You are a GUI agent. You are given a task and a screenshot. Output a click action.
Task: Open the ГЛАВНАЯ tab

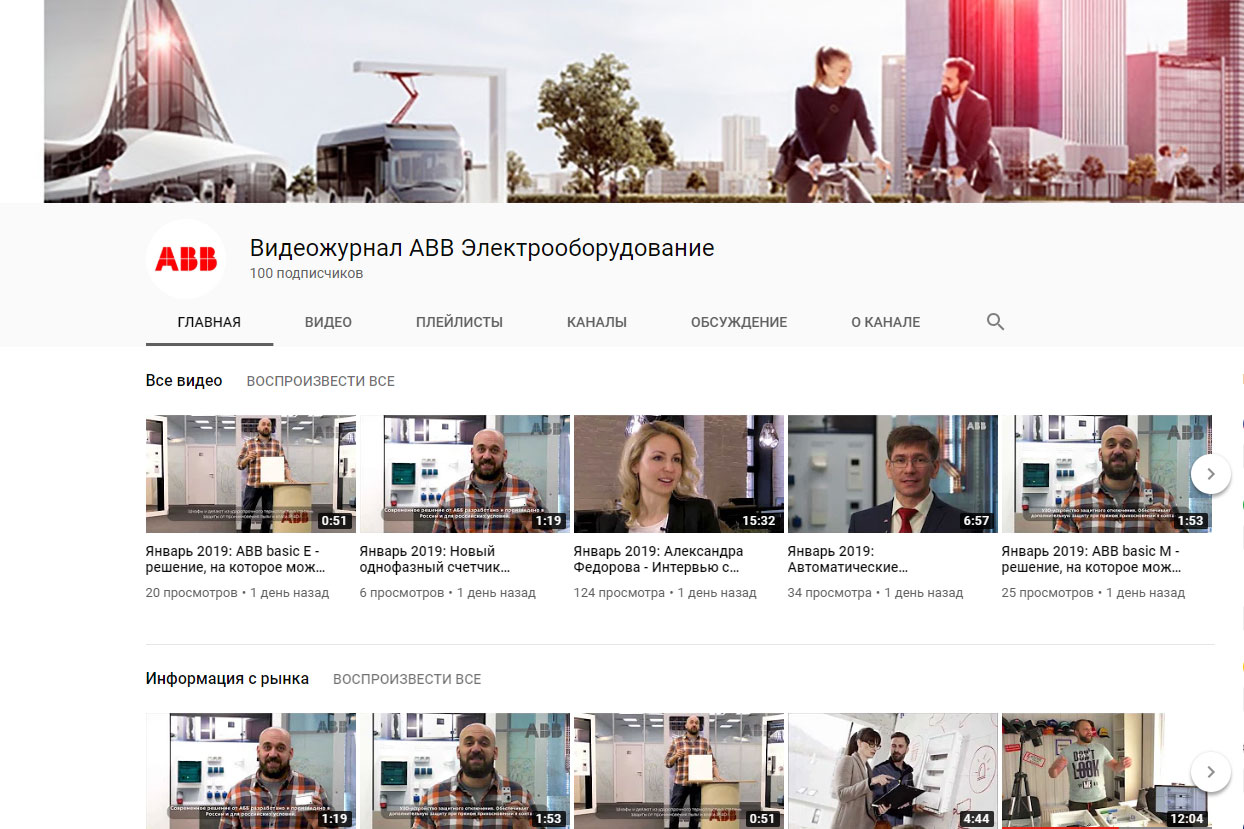(x=209, y=322)
